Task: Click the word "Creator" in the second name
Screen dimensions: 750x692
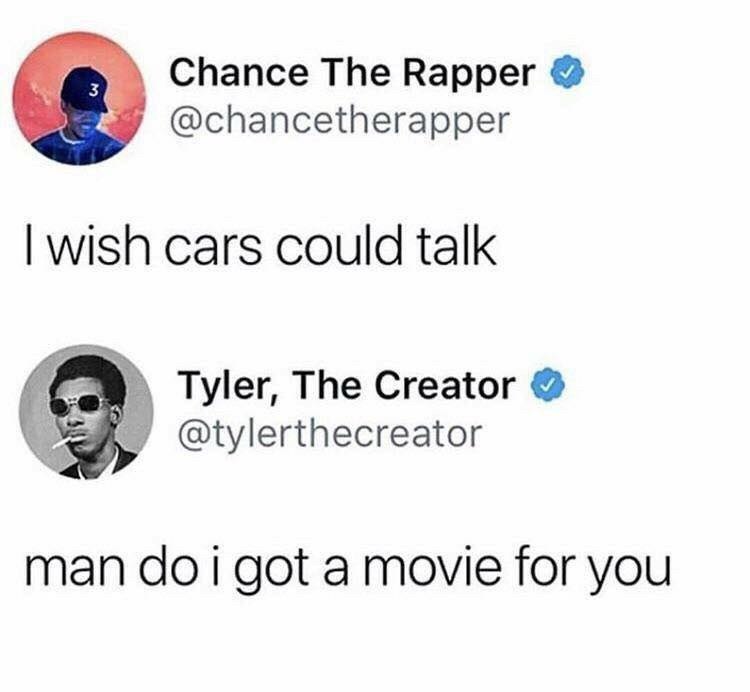Action: pyautogui.click(x=445, y=385)
